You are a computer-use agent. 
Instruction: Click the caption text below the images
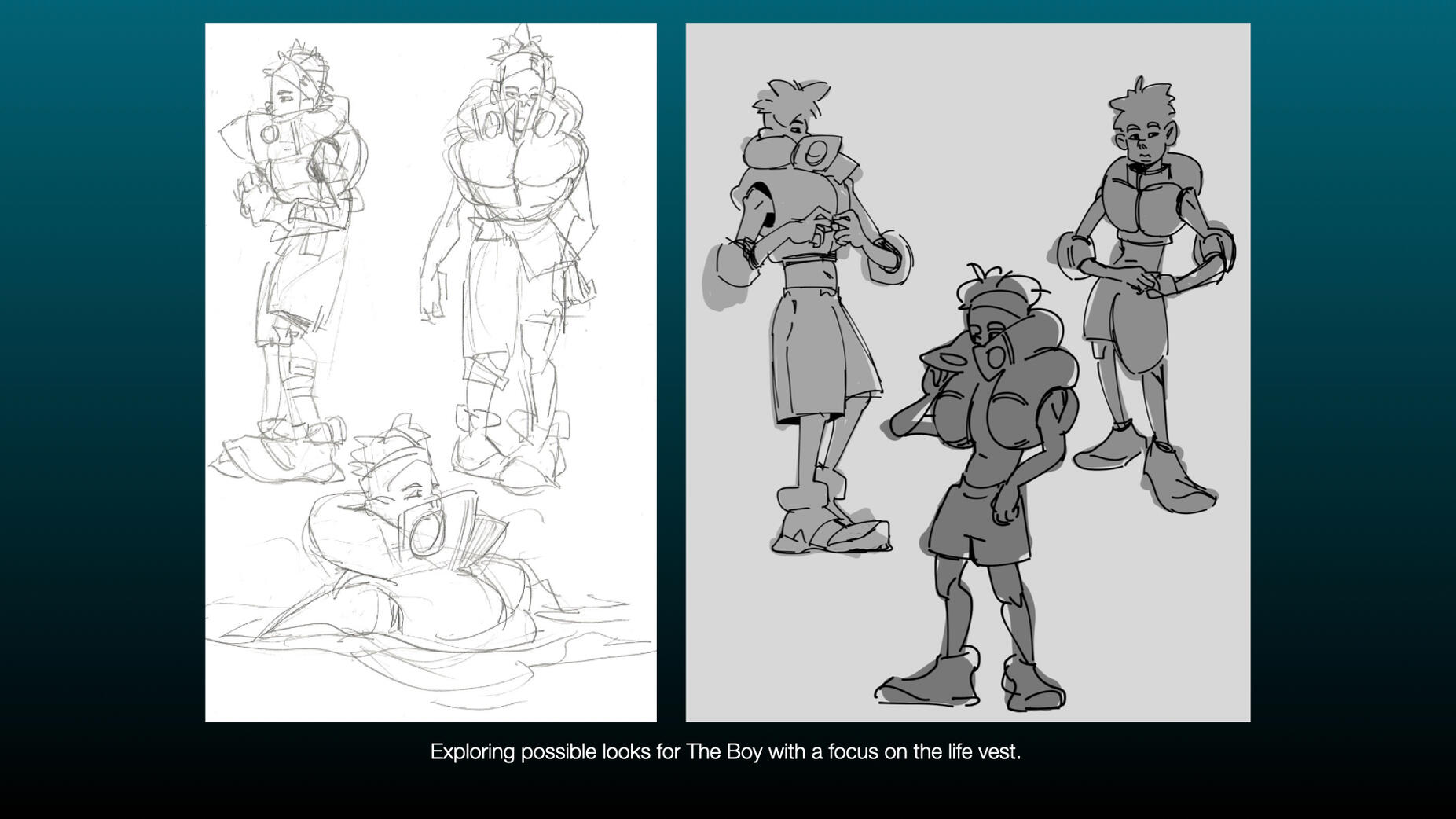[725, 752]
